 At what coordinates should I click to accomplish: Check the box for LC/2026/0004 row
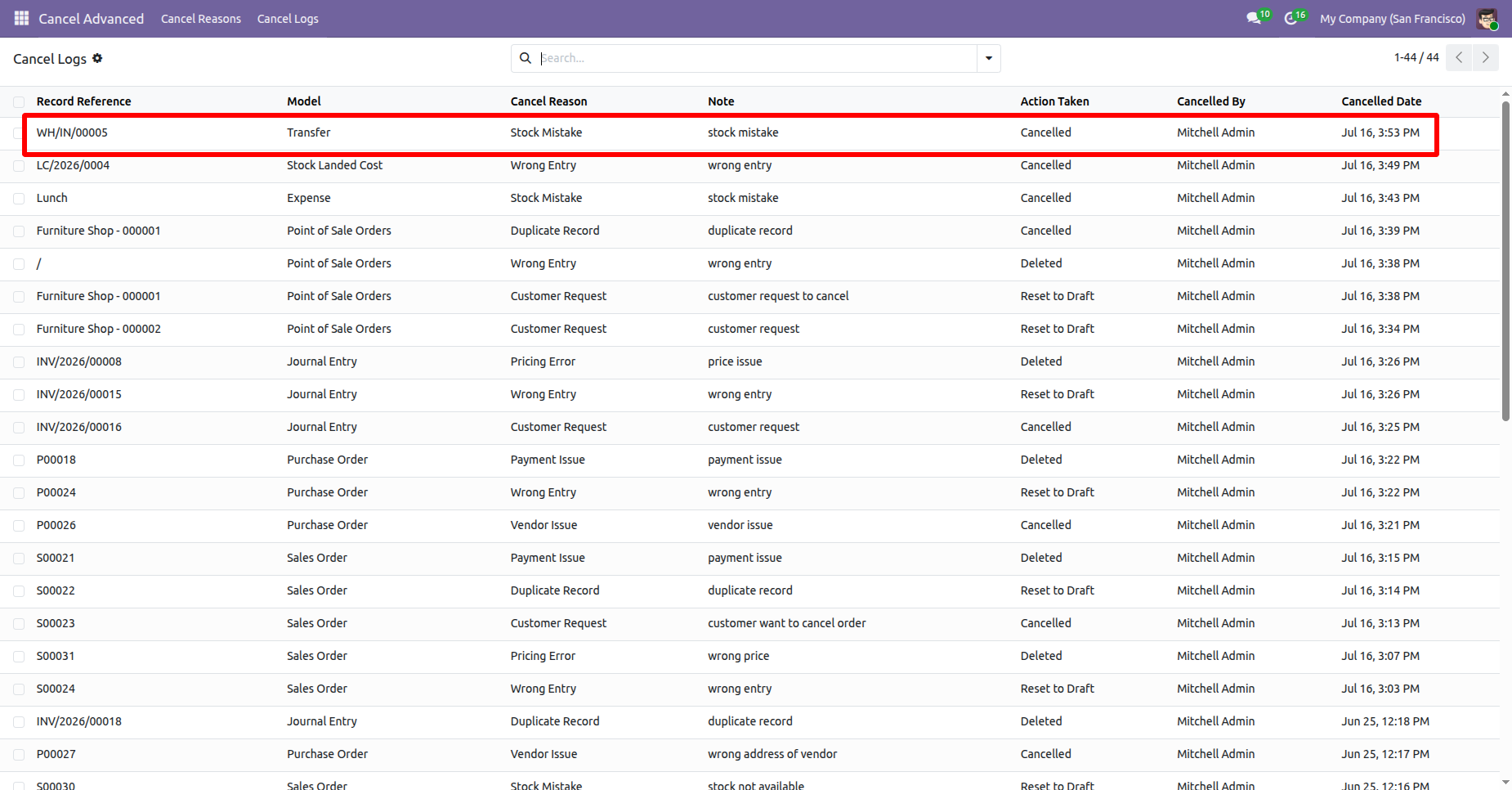[19, 165]
